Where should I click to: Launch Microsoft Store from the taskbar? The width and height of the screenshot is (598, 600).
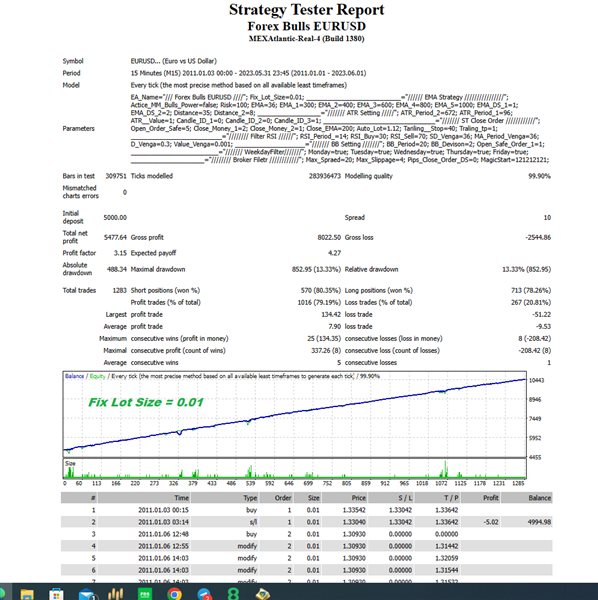[56, 594]
